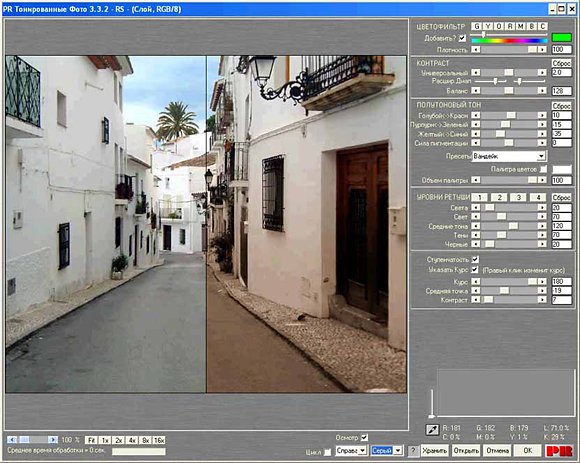Set zoom to 1x
The height and width of the screenshot is (463, 580).
coord(105,440)
